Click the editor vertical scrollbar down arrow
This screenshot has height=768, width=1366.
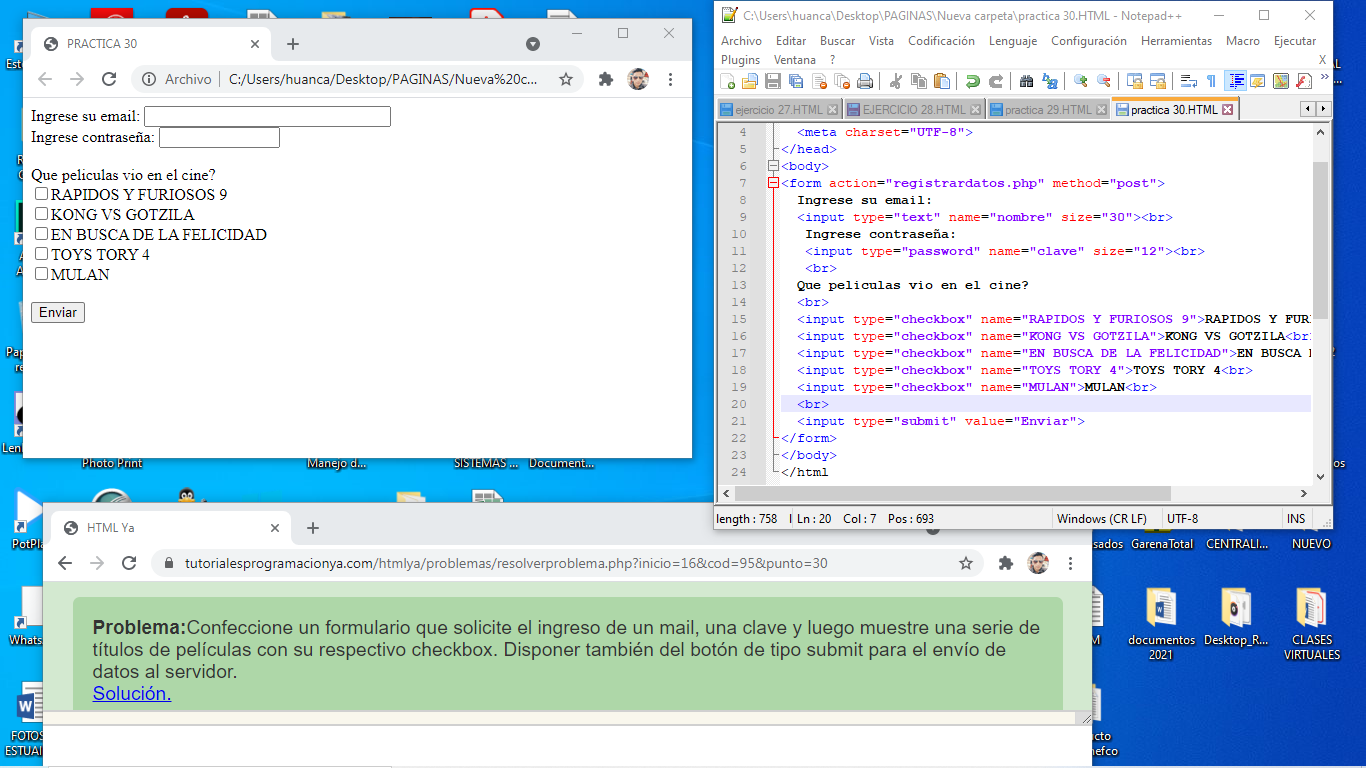coord(1321,476)
